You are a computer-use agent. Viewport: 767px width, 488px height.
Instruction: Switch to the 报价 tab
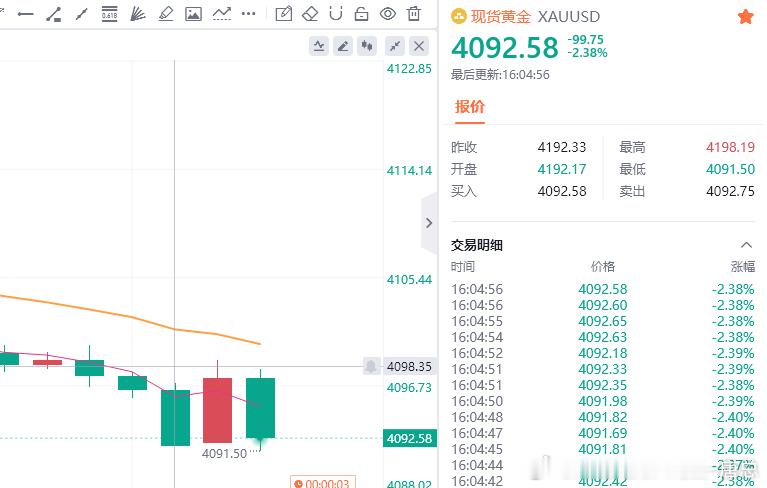[x=470, y=107]
